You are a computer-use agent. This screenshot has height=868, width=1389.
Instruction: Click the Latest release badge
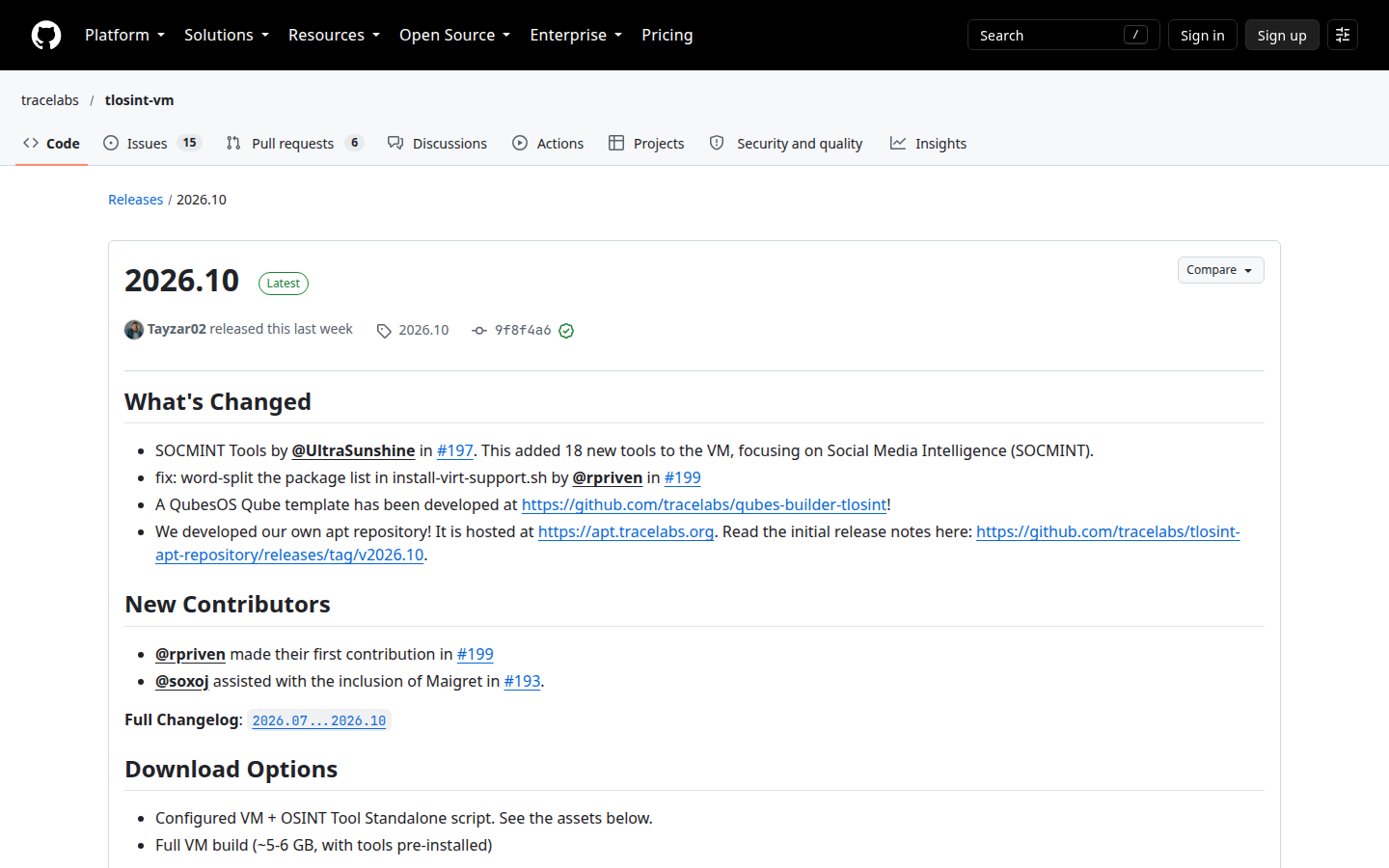284,284
